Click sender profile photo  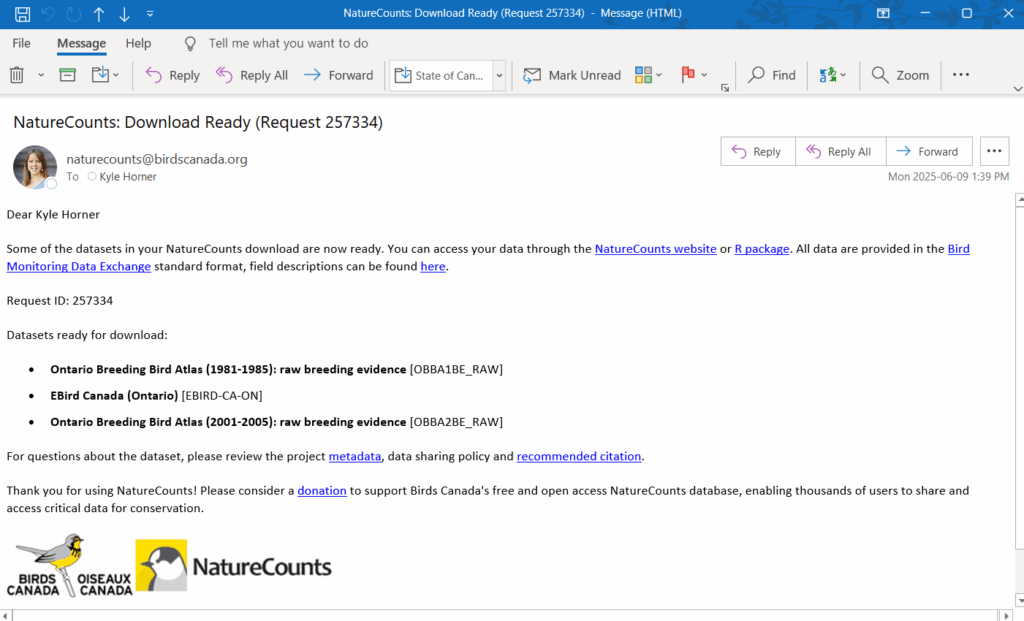pos(35,167)
